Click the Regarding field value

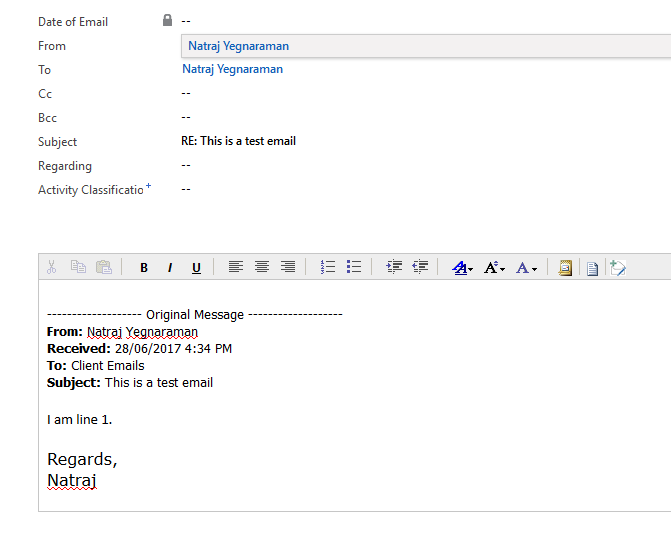click(x=186, y=165)
